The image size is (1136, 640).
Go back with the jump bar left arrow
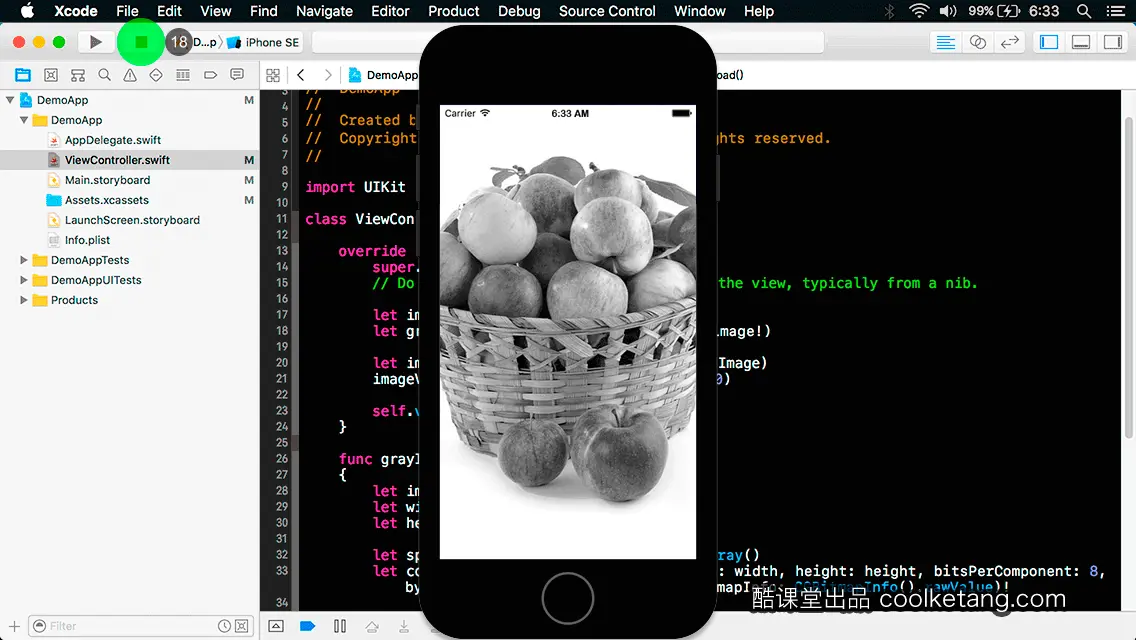(x=301, y=75)
